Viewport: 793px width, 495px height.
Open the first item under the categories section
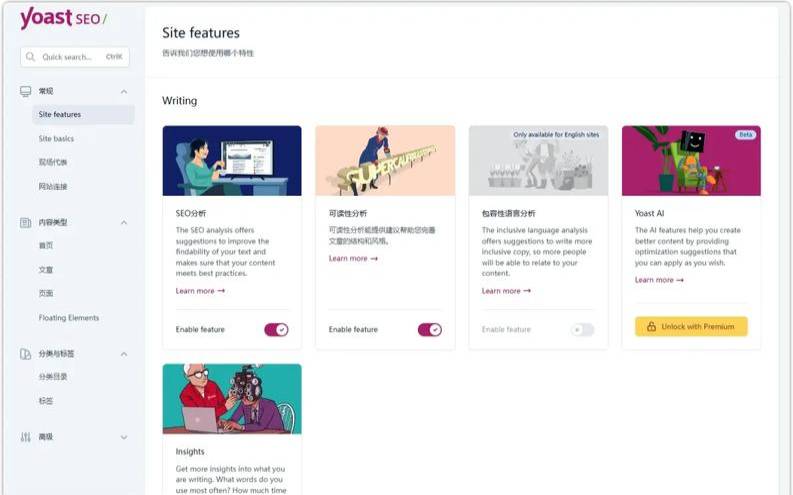pos(53,377)
